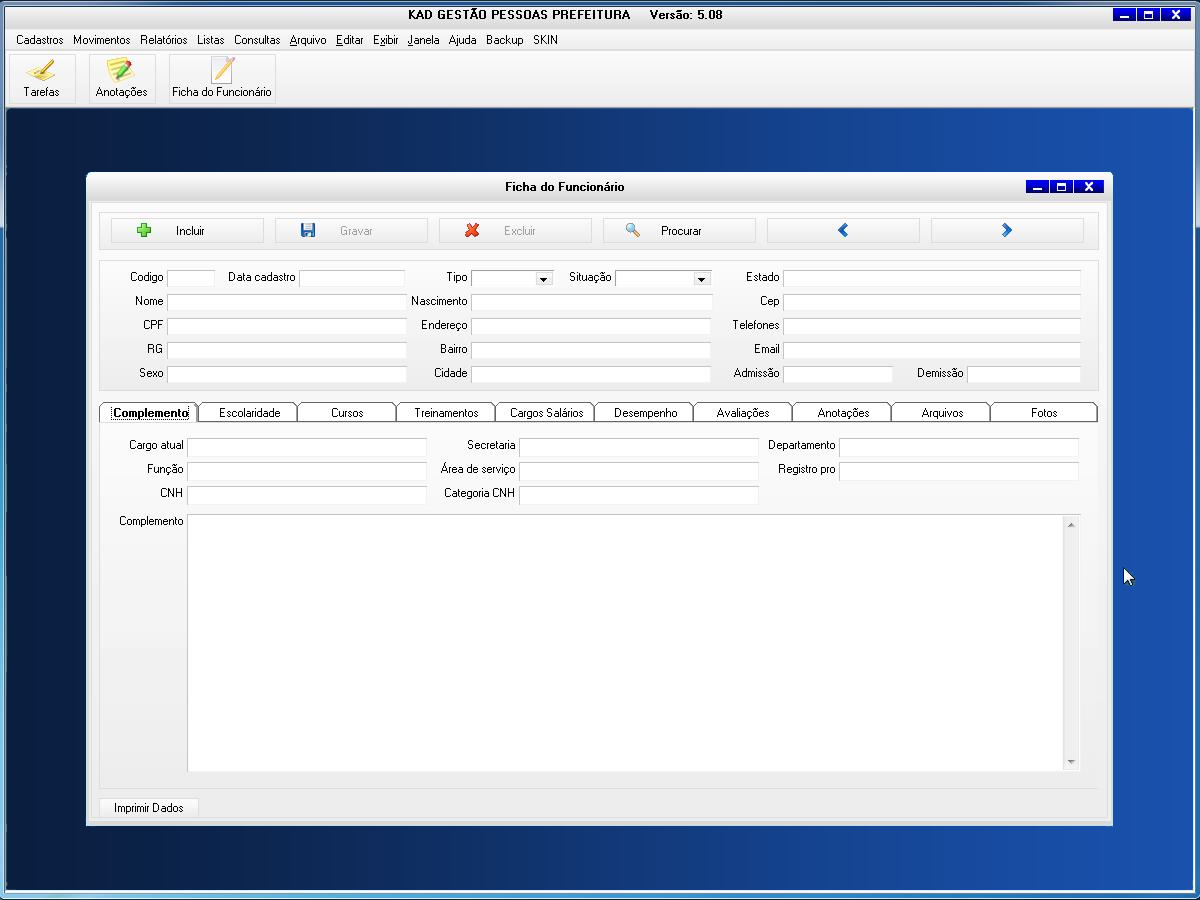Click the Área de serviço field
This screenshot has width=1200, height=900.
tap(639, 471)
